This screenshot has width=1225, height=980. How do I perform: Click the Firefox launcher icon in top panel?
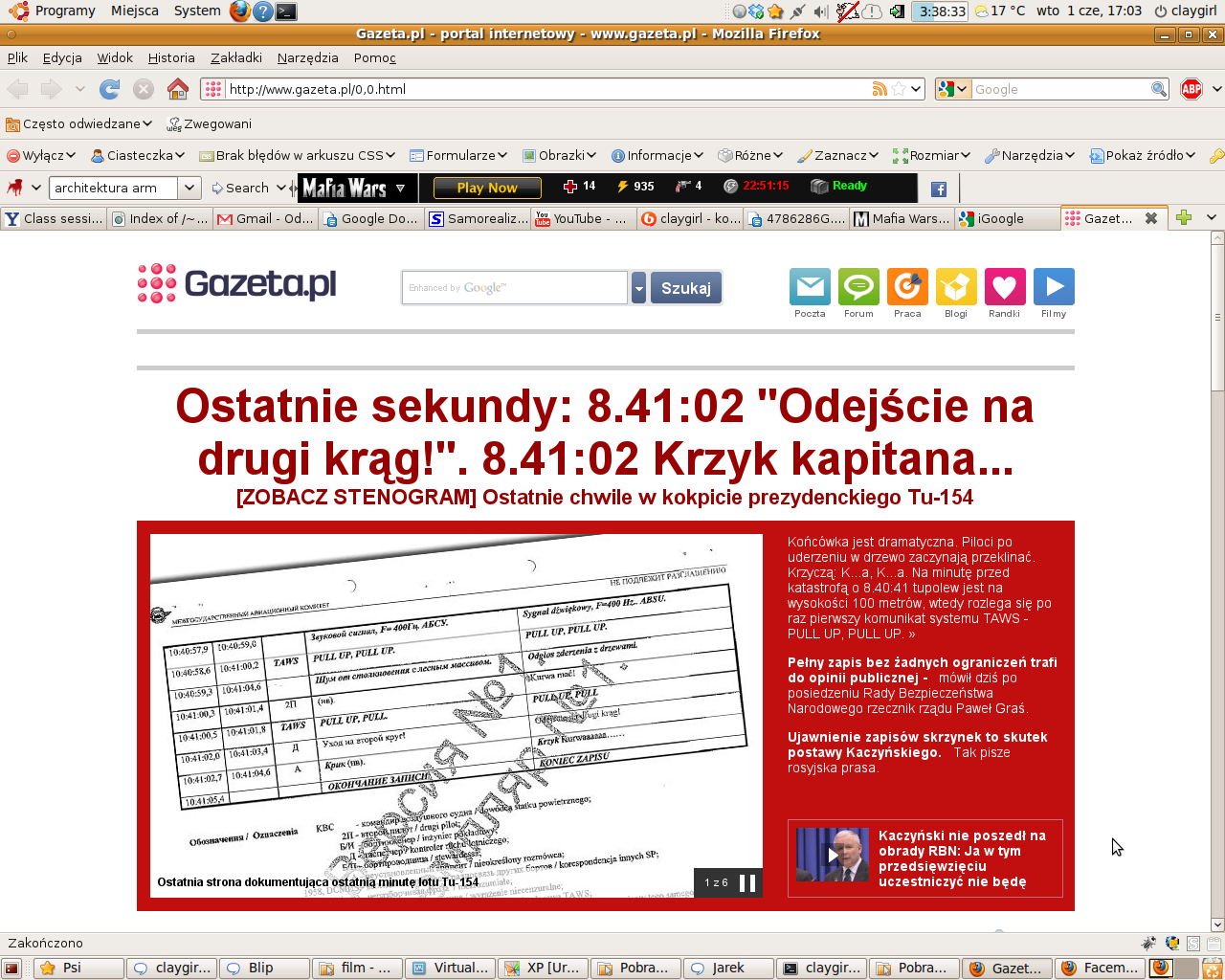pyautogui.click(x=239, y=11)
